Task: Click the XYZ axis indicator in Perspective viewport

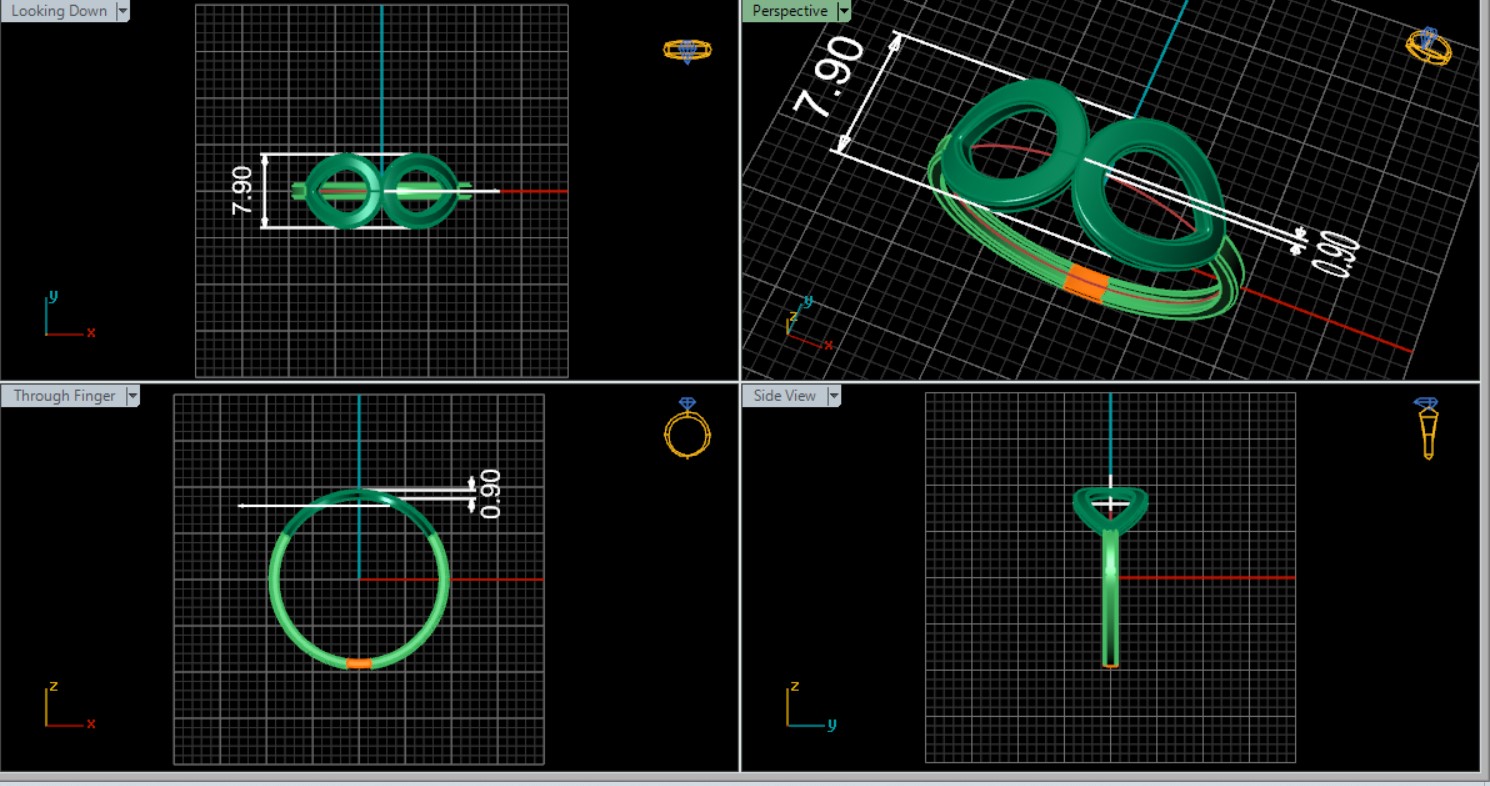Action: coord(805,324)
